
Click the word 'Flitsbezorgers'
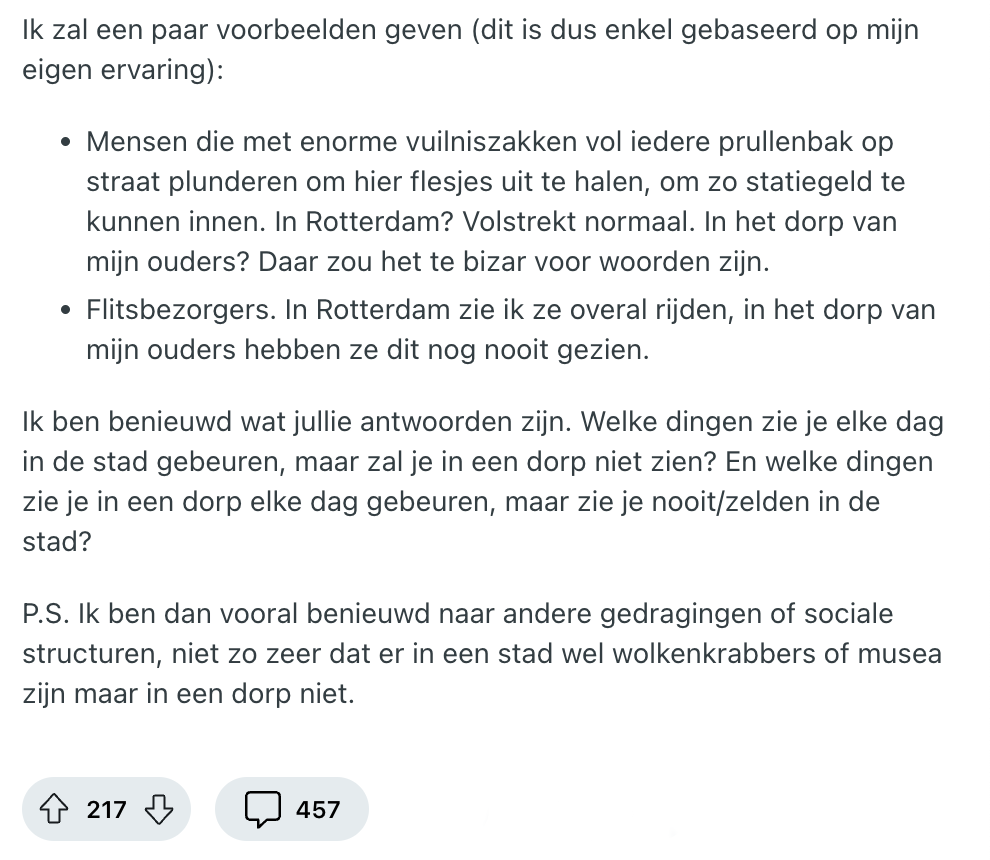coord(179,310)
